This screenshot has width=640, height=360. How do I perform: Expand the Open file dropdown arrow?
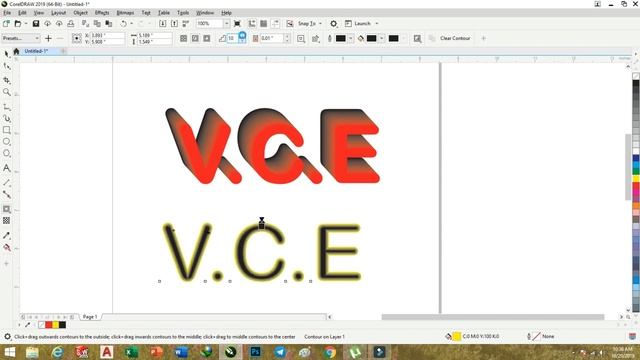[26, 24]
